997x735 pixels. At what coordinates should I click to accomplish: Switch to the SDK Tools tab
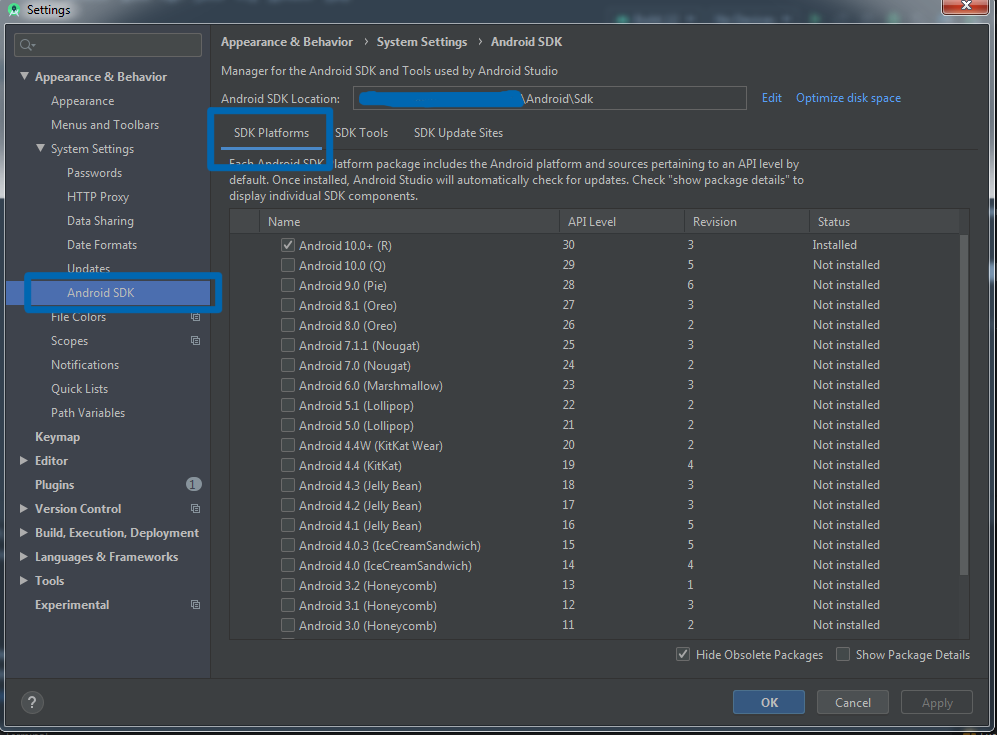(361, 133)
